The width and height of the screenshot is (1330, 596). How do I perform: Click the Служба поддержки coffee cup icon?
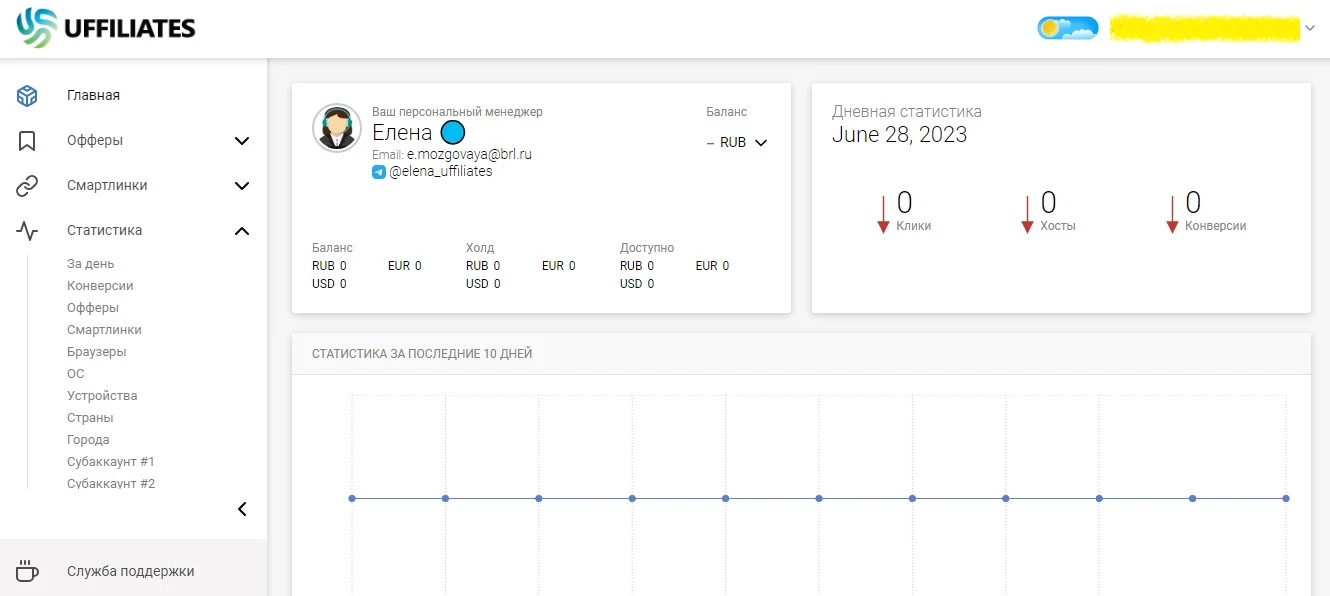pos(27,571)
